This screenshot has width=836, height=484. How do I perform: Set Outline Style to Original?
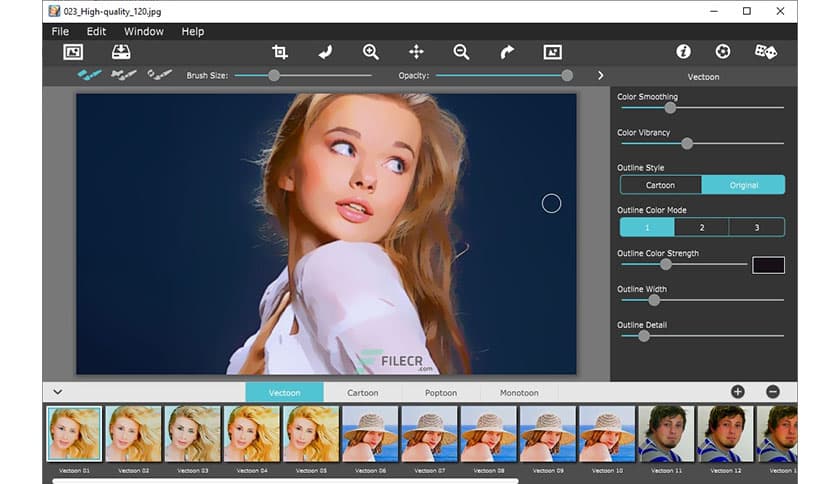click(x=743, y=185)
